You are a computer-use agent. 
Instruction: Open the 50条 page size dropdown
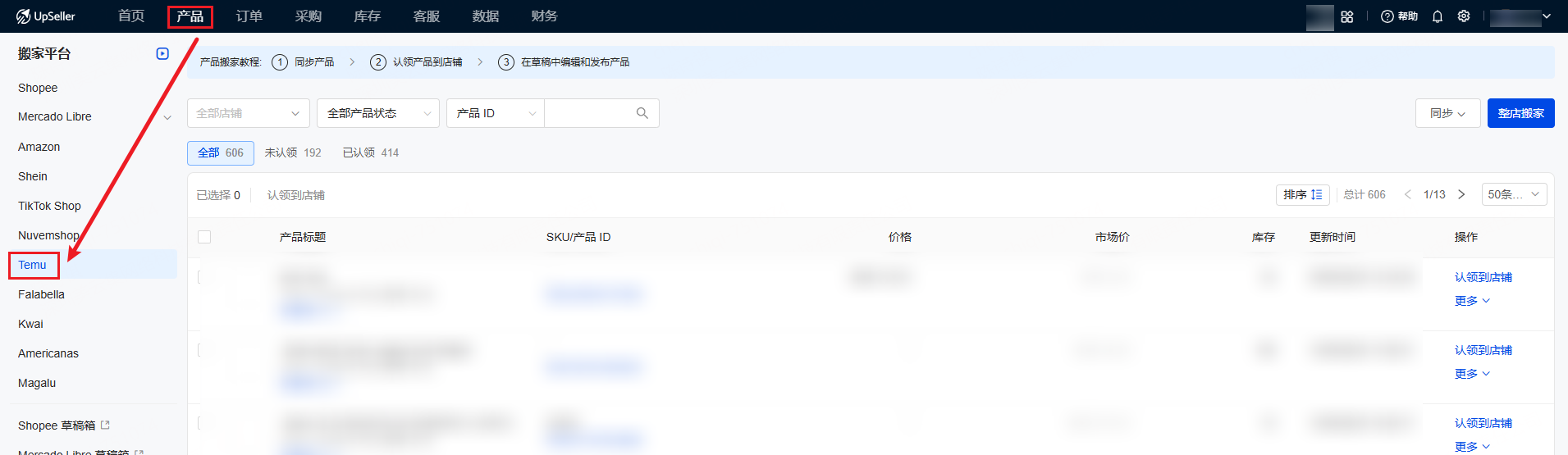[1515, 194]
